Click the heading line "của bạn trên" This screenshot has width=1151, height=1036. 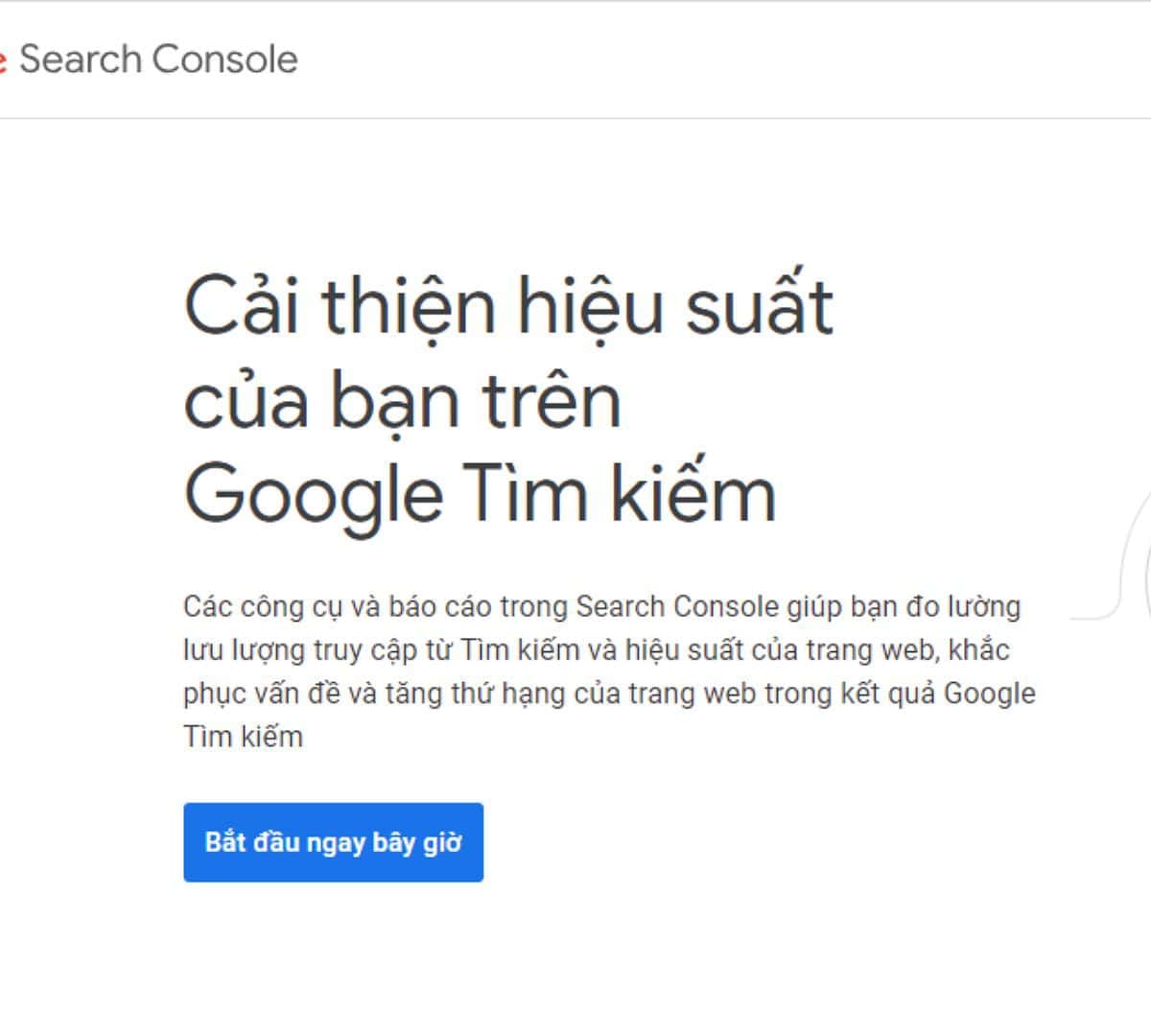coord(402,401)
